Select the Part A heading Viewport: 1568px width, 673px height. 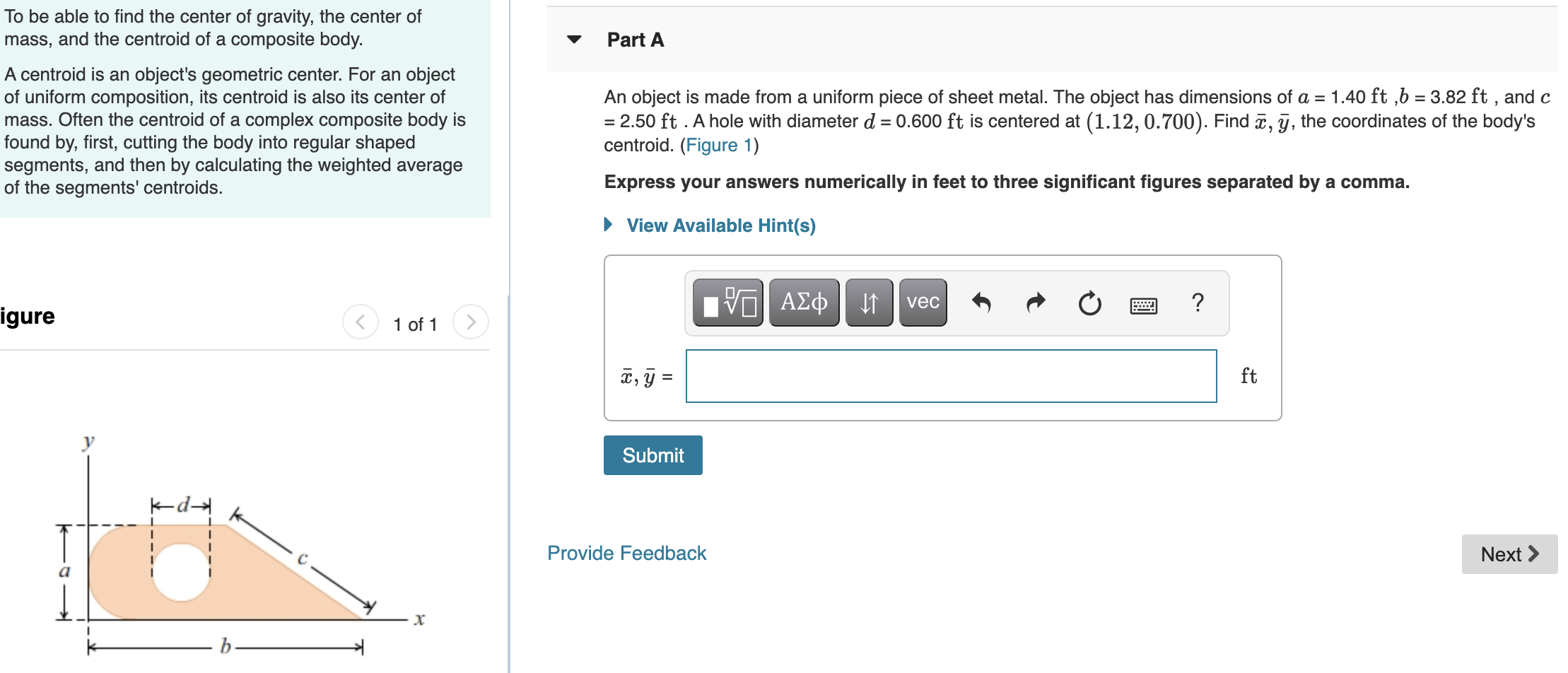pos(634,40)
